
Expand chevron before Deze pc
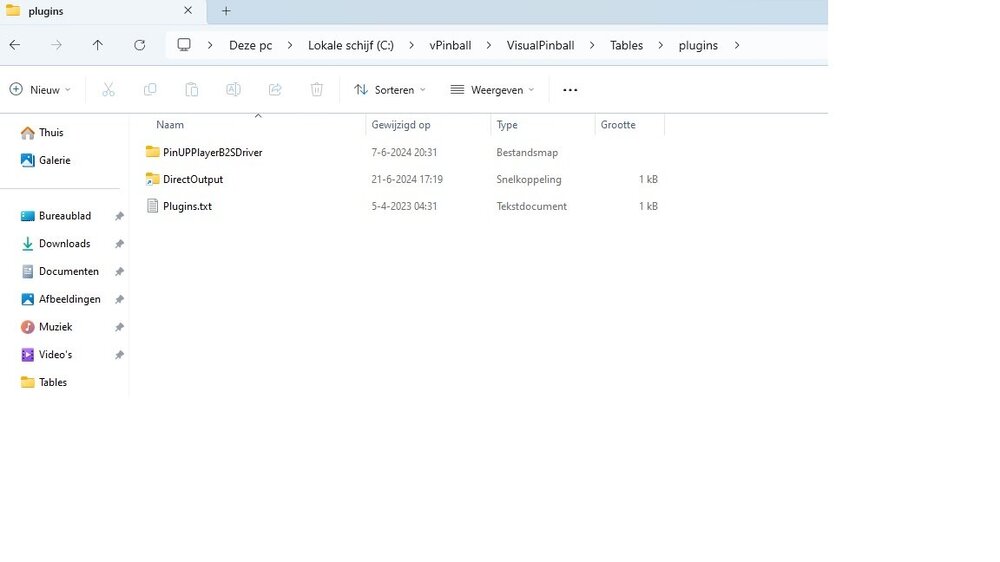pyautogui.click(x=210, y=45)
